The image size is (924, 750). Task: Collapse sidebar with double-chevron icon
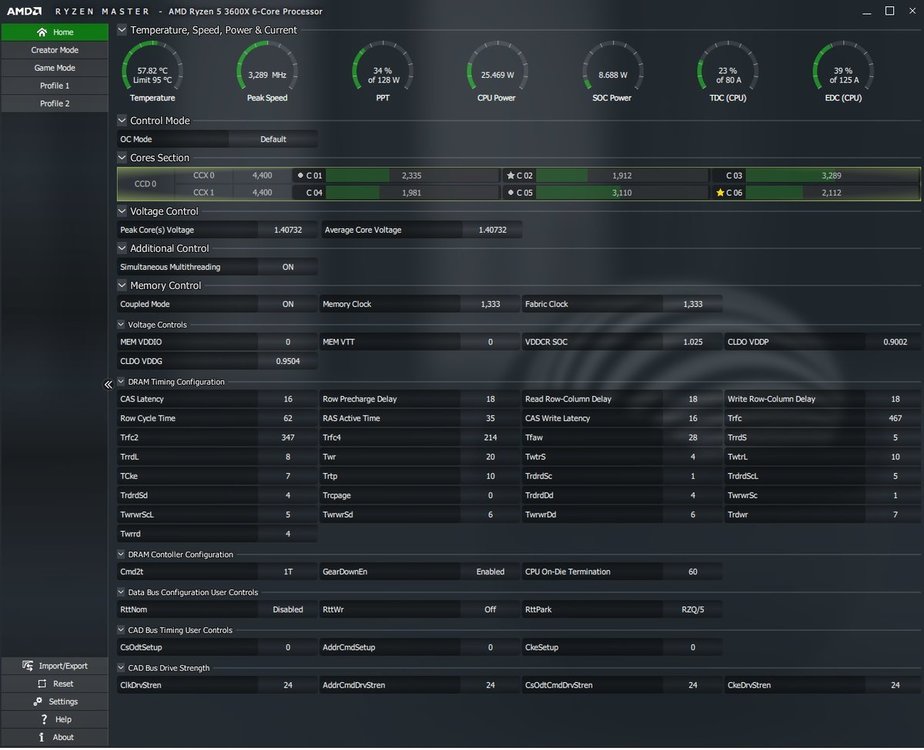pos(108,385)
